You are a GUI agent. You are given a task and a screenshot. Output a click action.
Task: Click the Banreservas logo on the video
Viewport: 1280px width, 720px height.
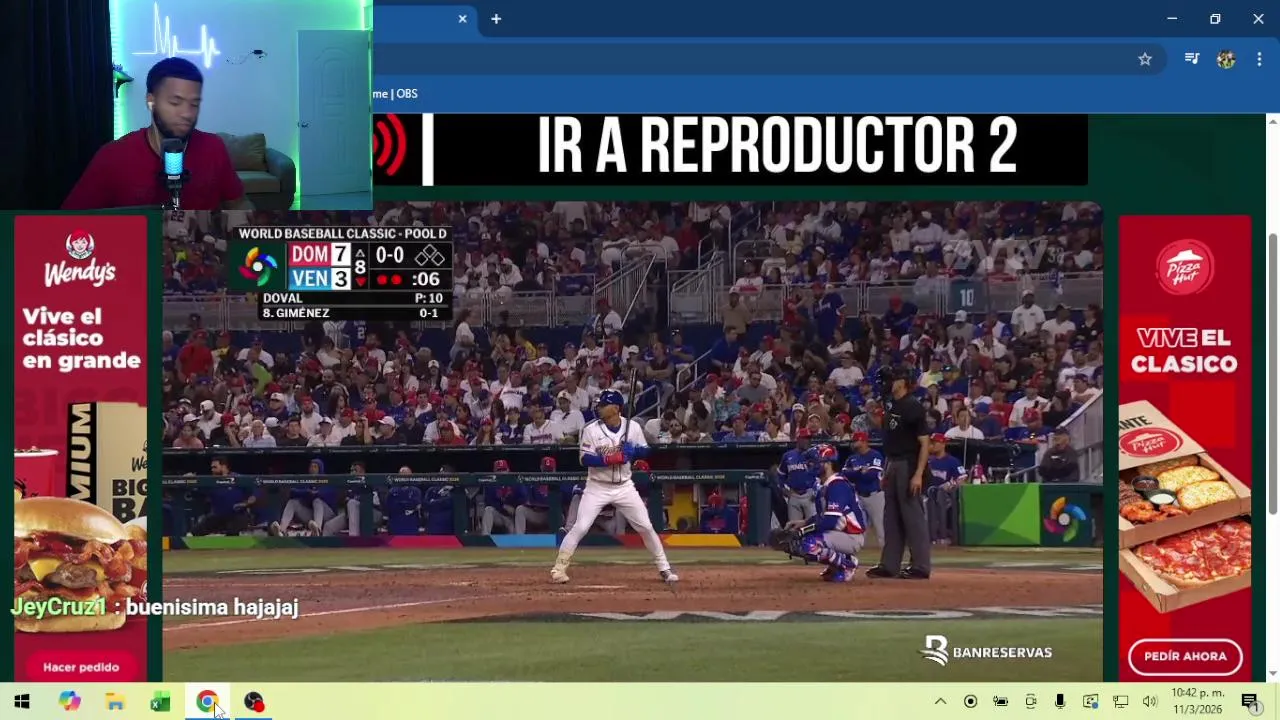click(988, 652)
